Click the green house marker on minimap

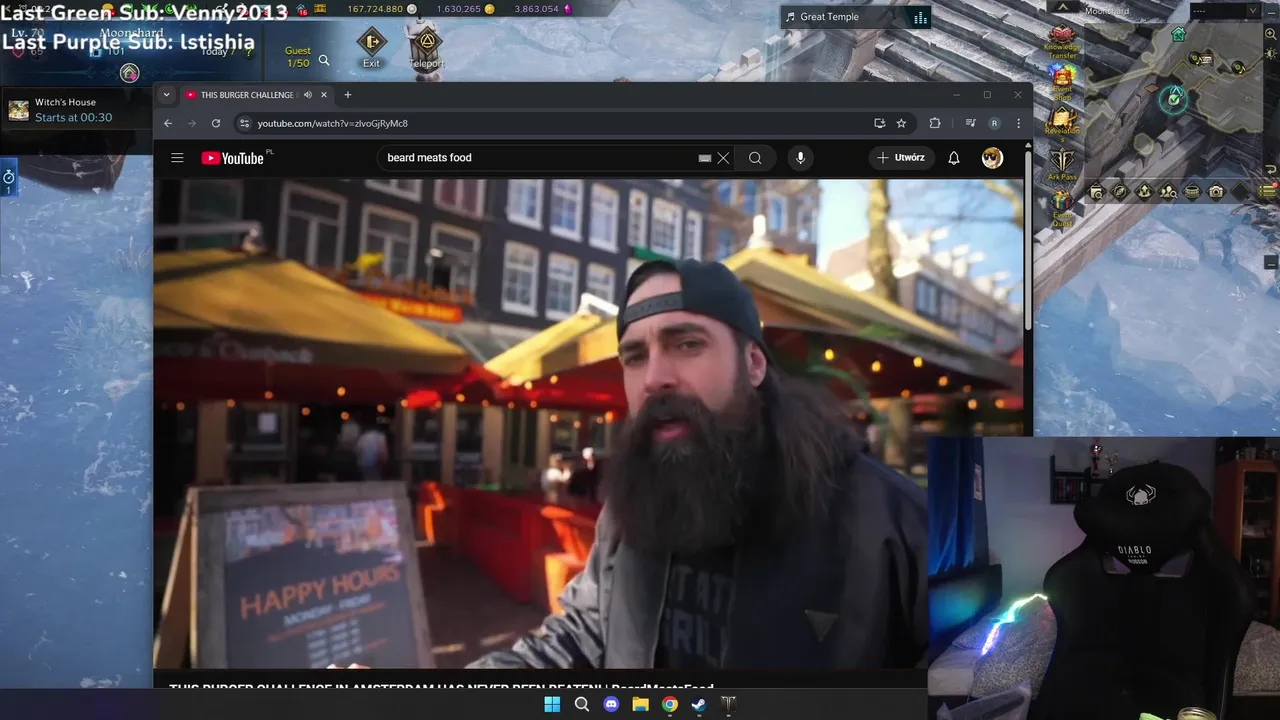coord(1179,35)
